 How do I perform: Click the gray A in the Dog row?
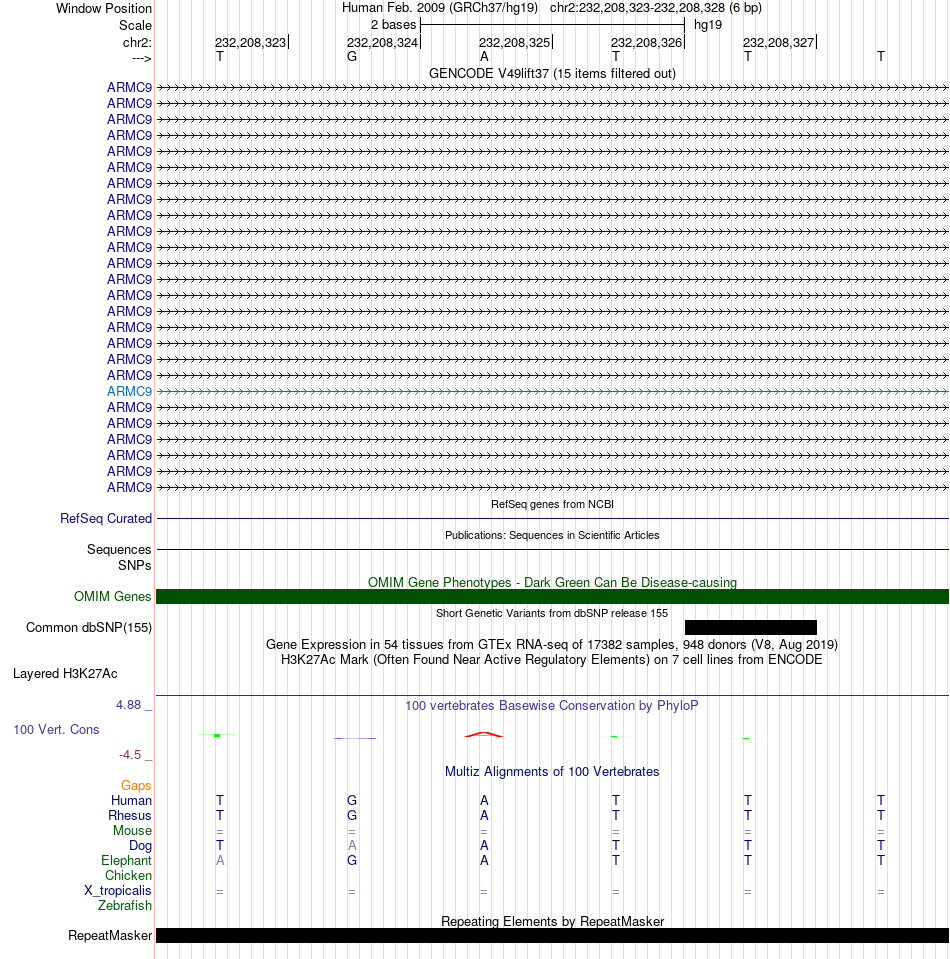352,846
